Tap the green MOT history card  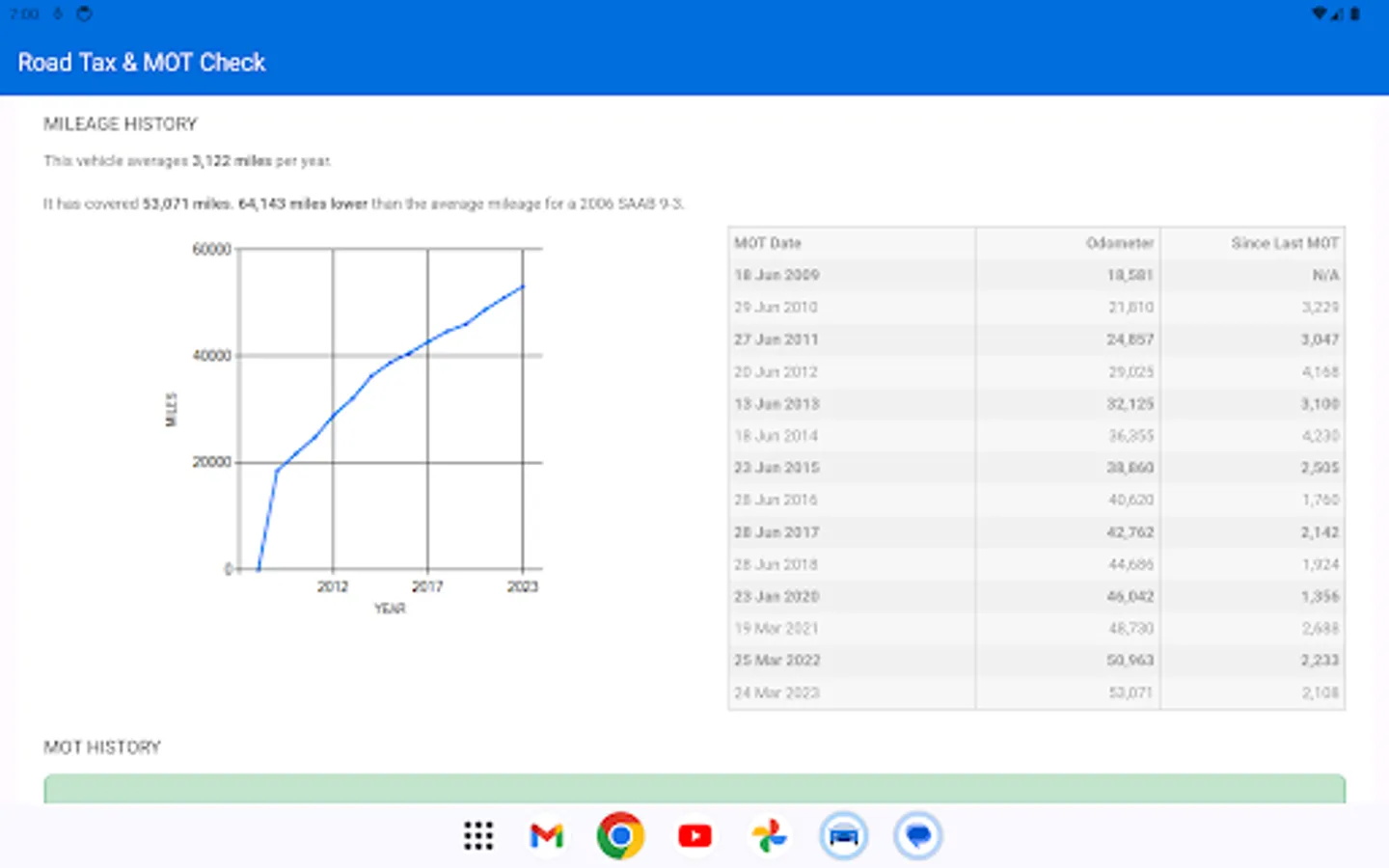pyautogui.click(x=694, y=788)
